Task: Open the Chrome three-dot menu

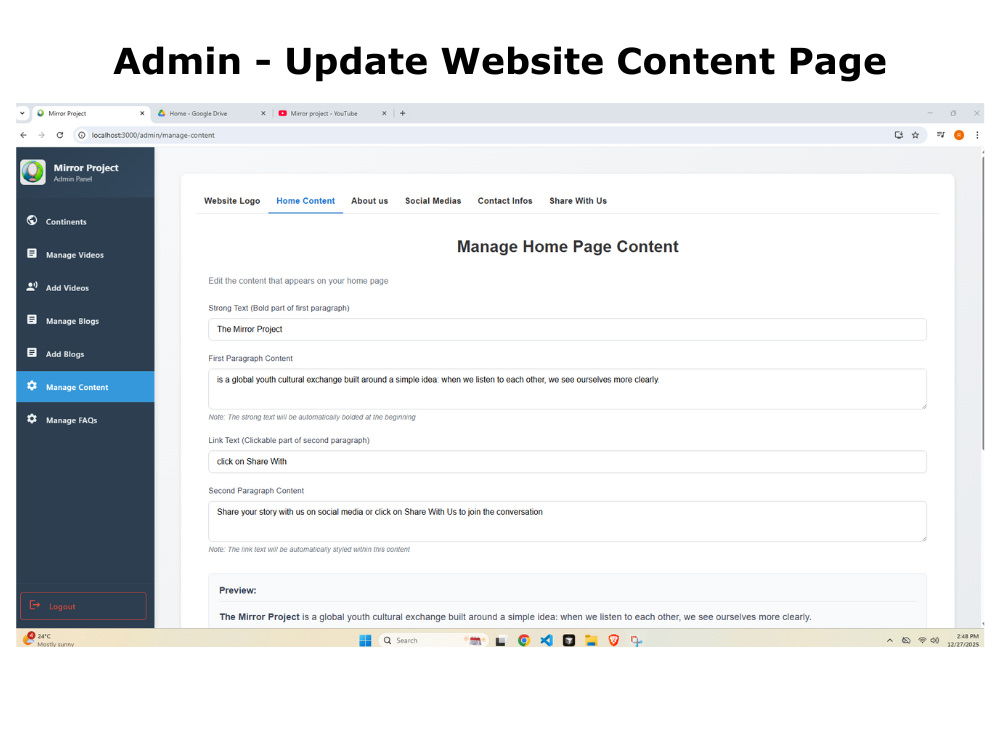Action: 977,135
